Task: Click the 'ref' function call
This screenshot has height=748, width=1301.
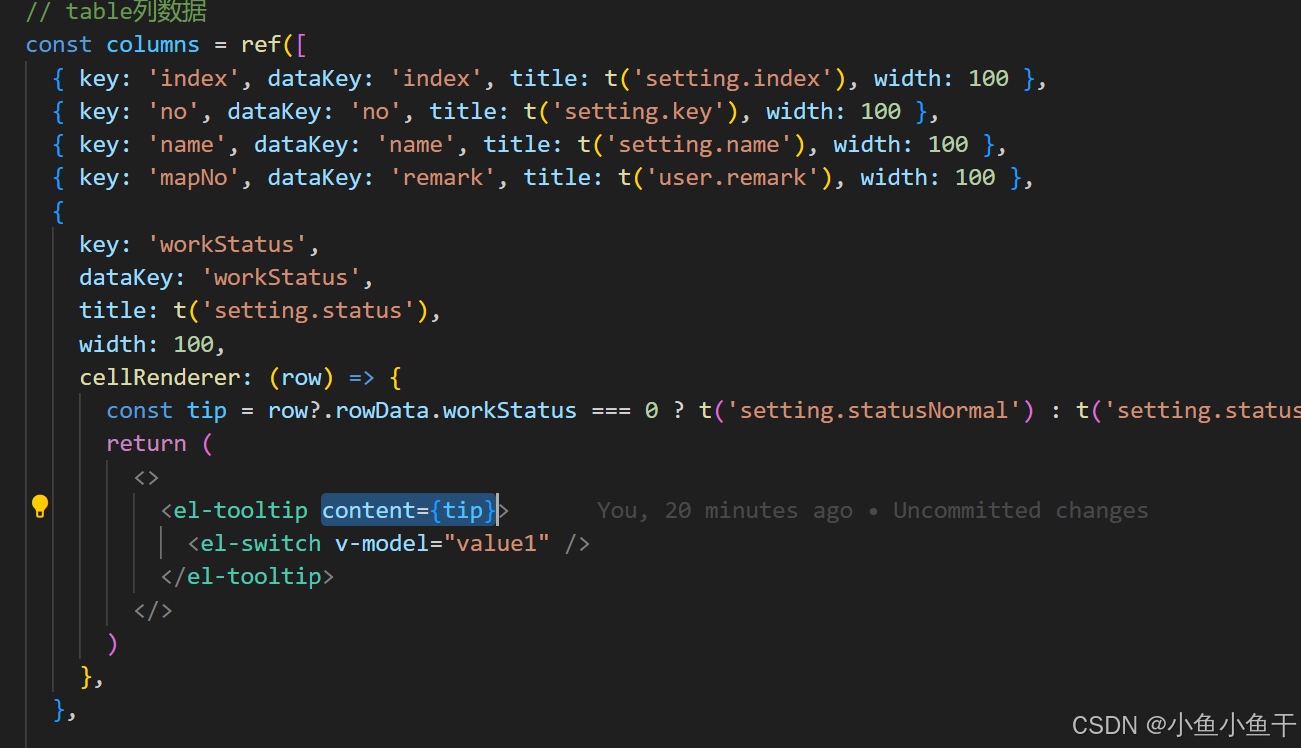Action: pos(261,45)
